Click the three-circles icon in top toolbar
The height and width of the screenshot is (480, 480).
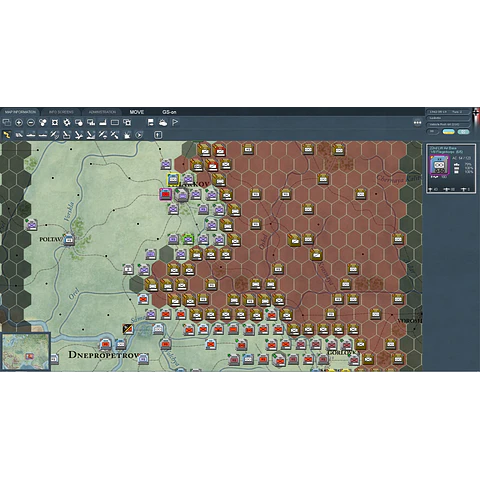click(43, 123)
